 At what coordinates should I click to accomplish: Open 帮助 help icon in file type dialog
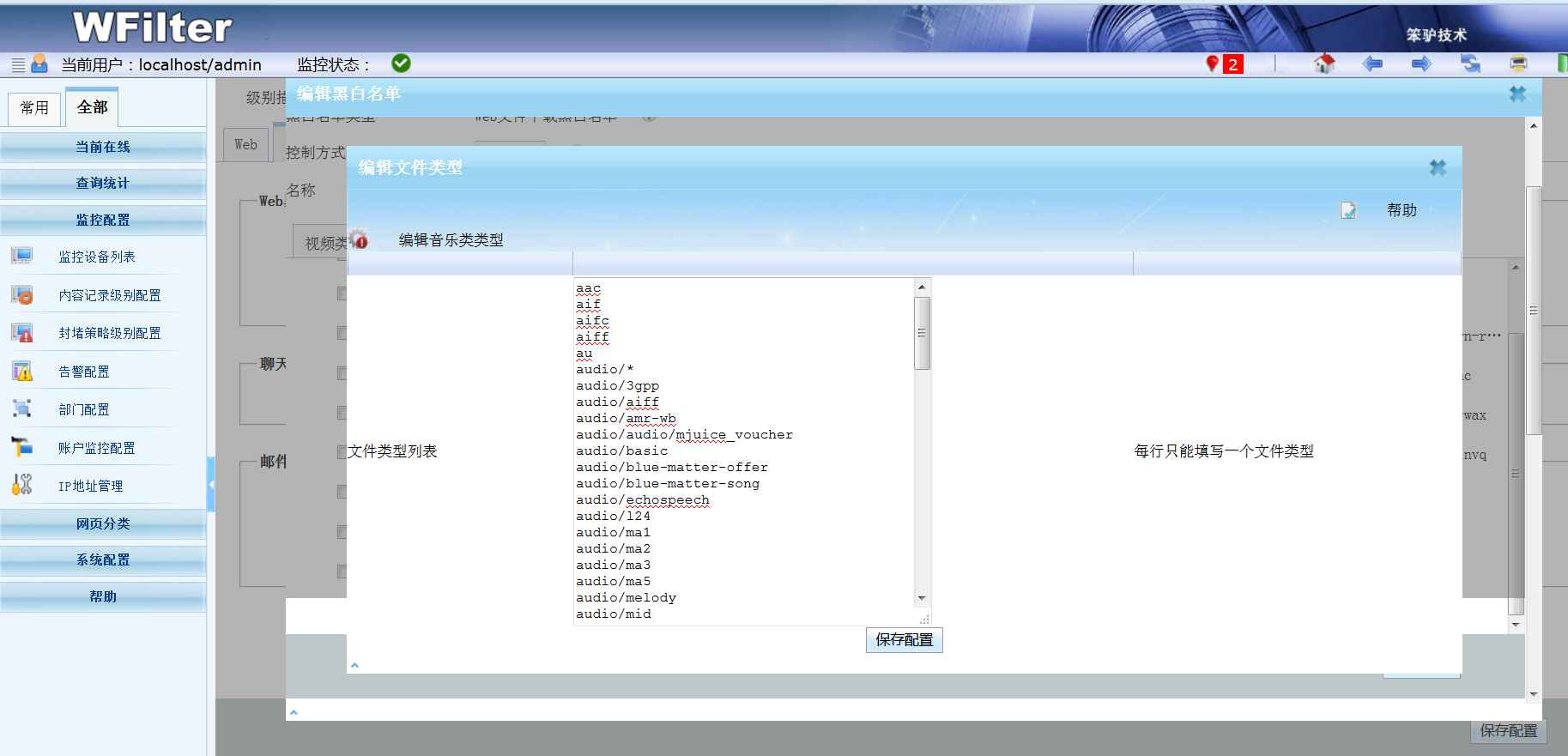click(x=1348, y=210)
